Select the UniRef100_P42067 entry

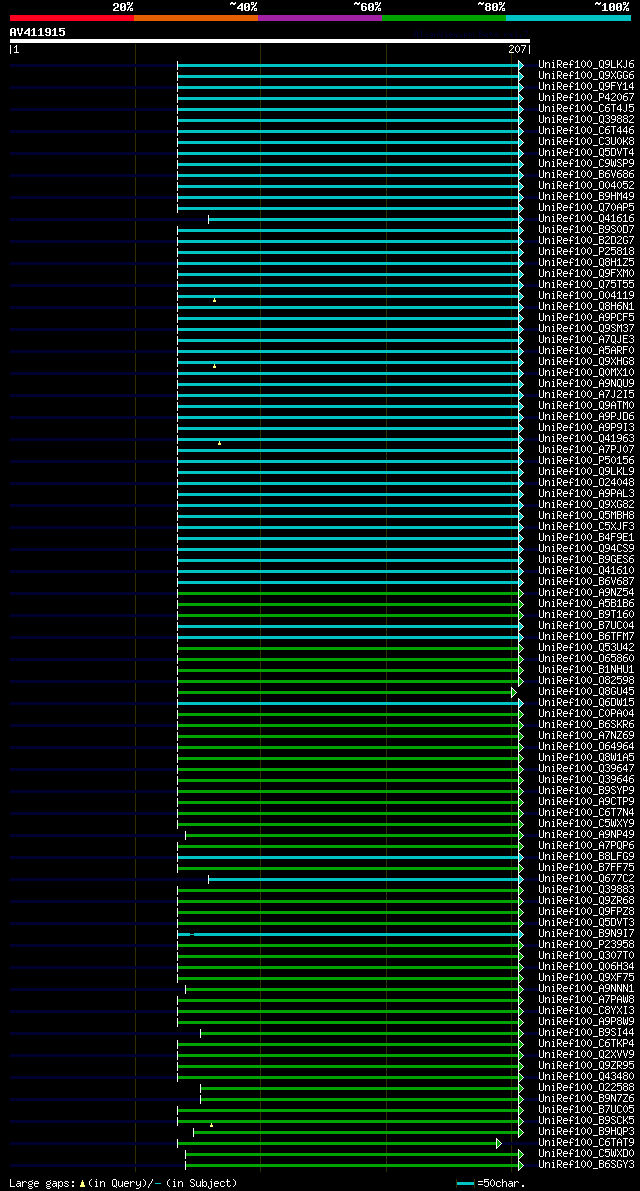point(586,98)
